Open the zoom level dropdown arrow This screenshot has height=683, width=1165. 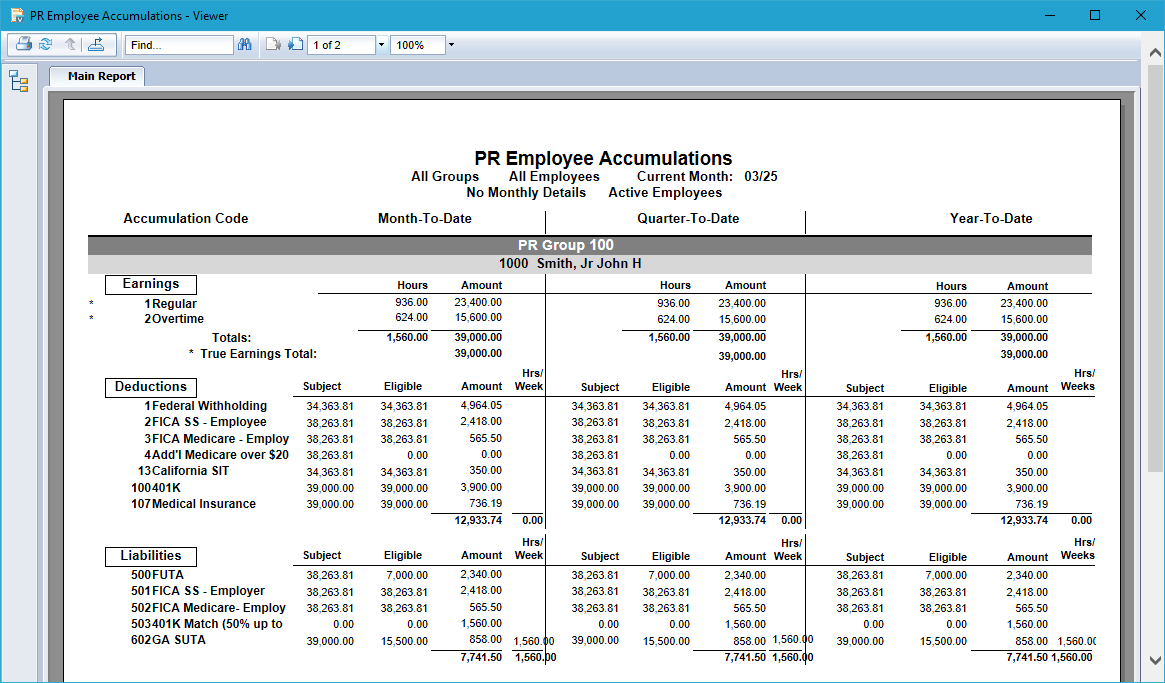[x=451, y=45]
